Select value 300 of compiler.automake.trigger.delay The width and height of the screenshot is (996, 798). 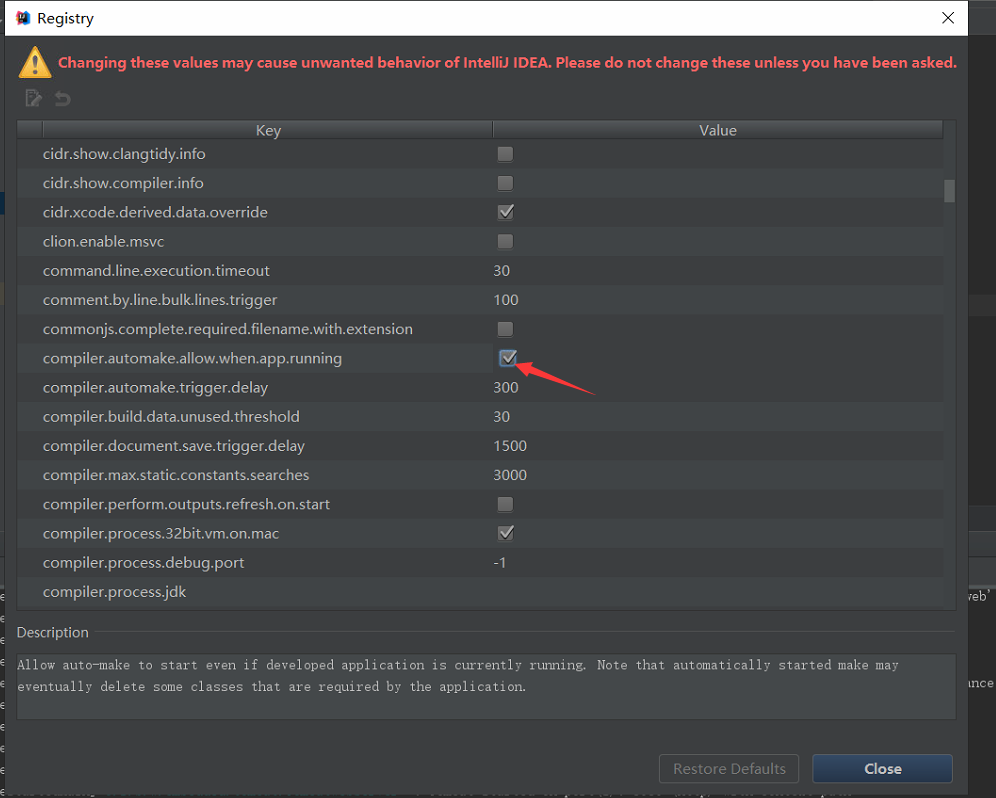pos(506,388)
